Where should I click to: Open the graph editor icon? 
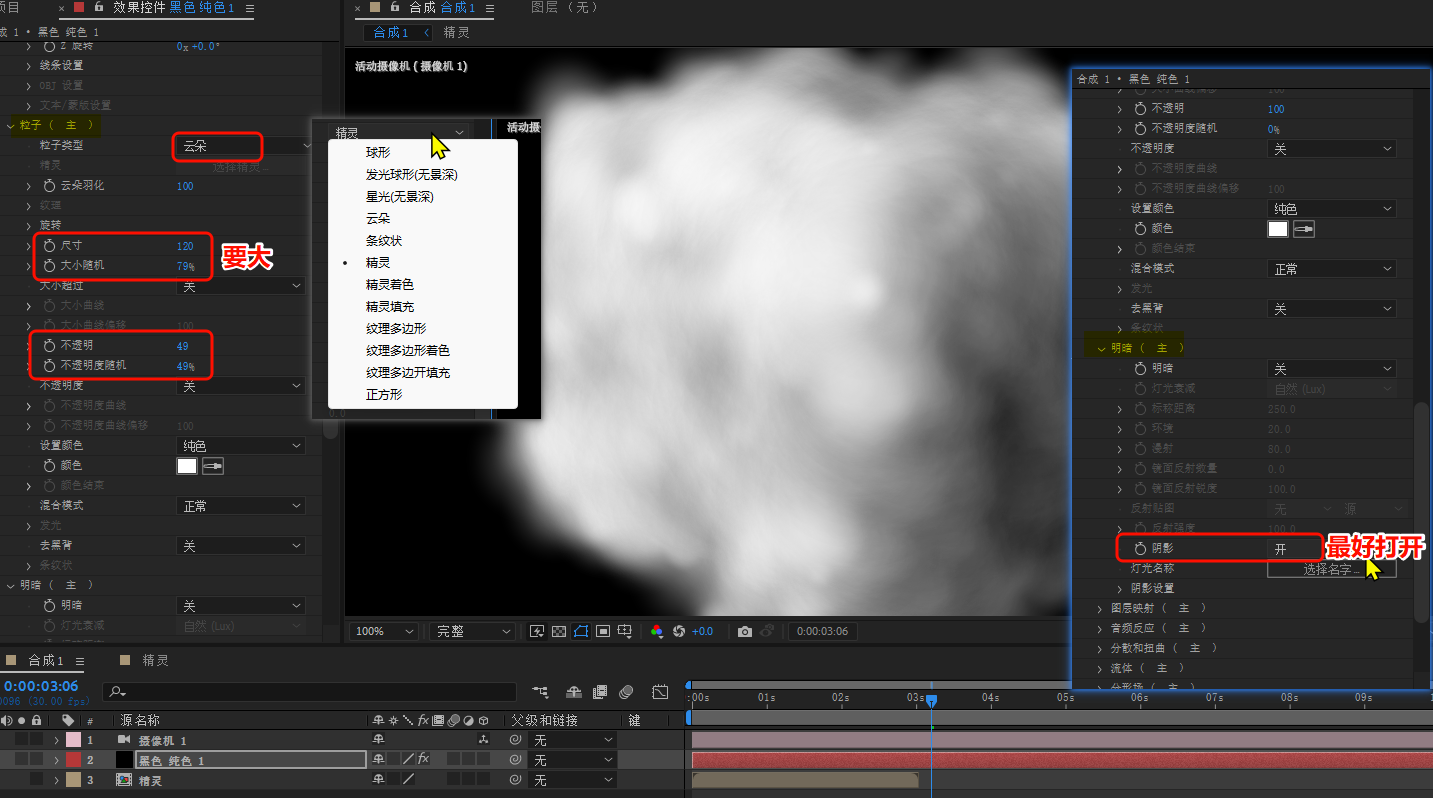click(x=660, y=691)
